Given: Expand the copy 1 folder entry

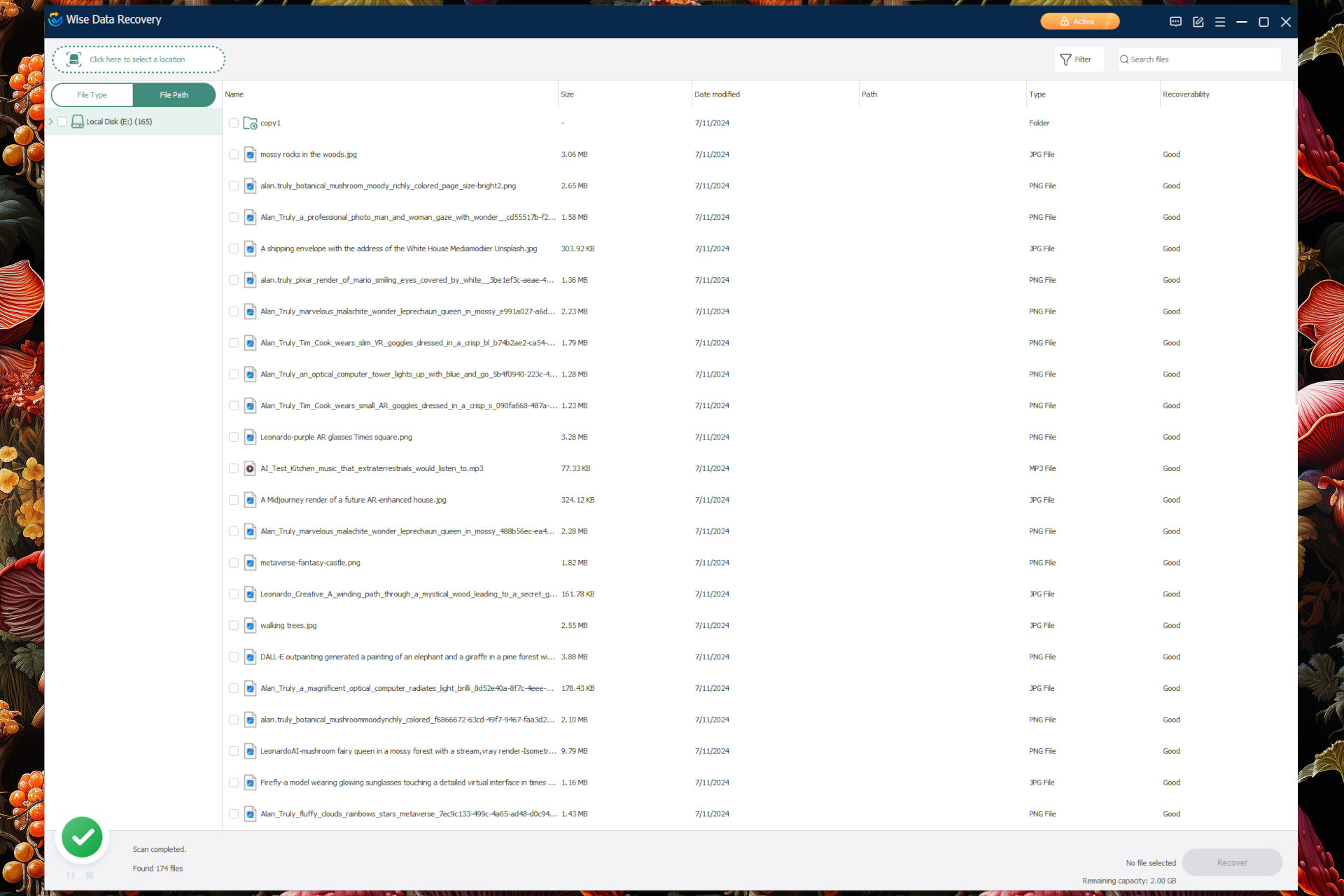Looking at the screenshot, I should pos(250,122).
